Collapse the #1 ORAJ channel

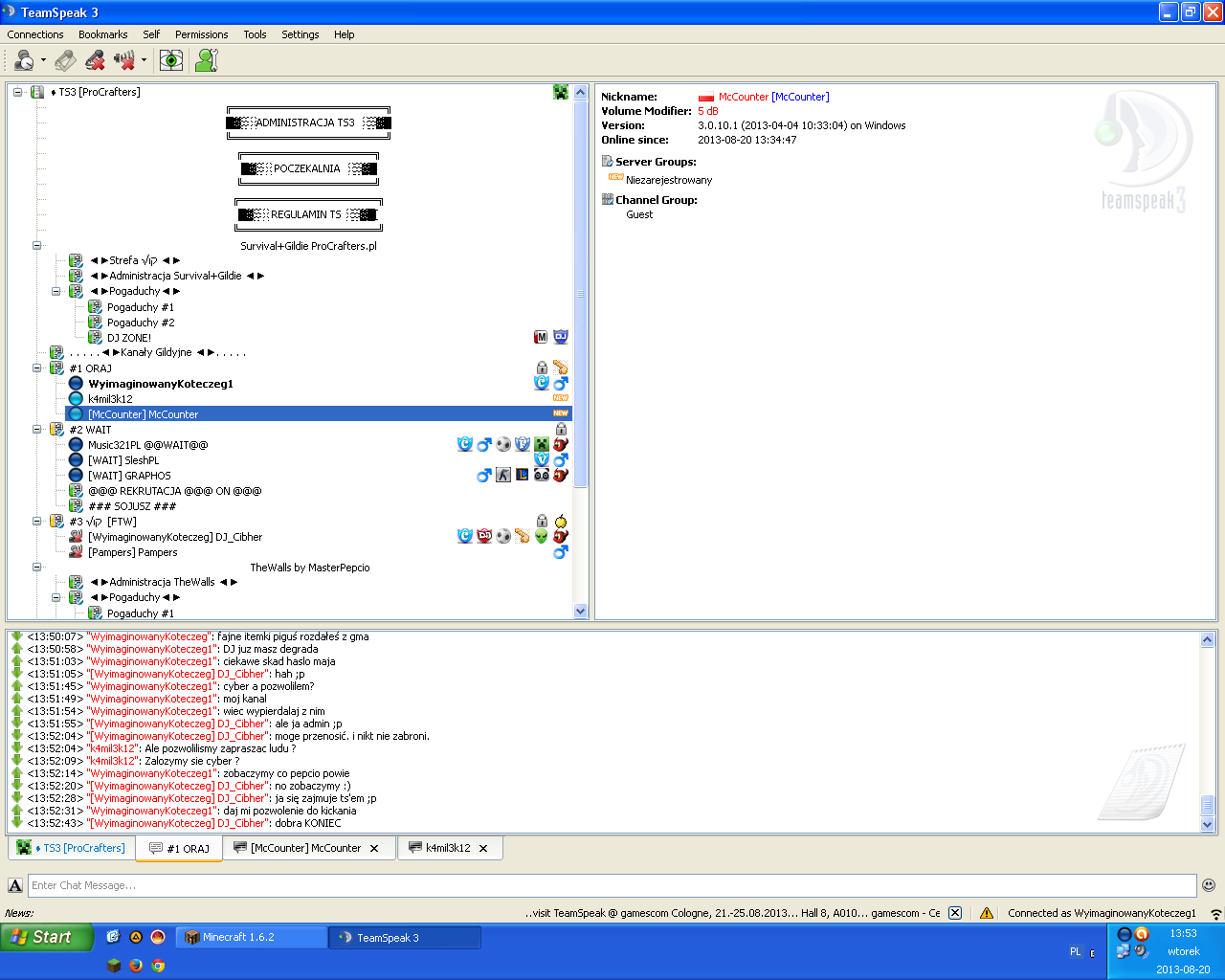click(x=37, y=368)
